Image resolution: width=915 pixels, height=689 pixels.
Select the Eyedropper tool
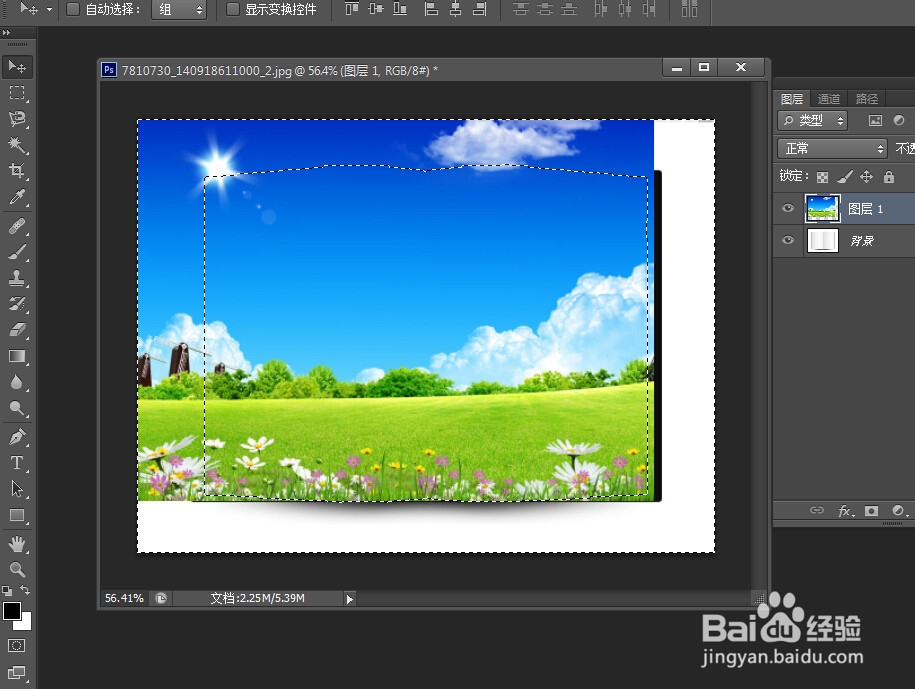(17, 197)
